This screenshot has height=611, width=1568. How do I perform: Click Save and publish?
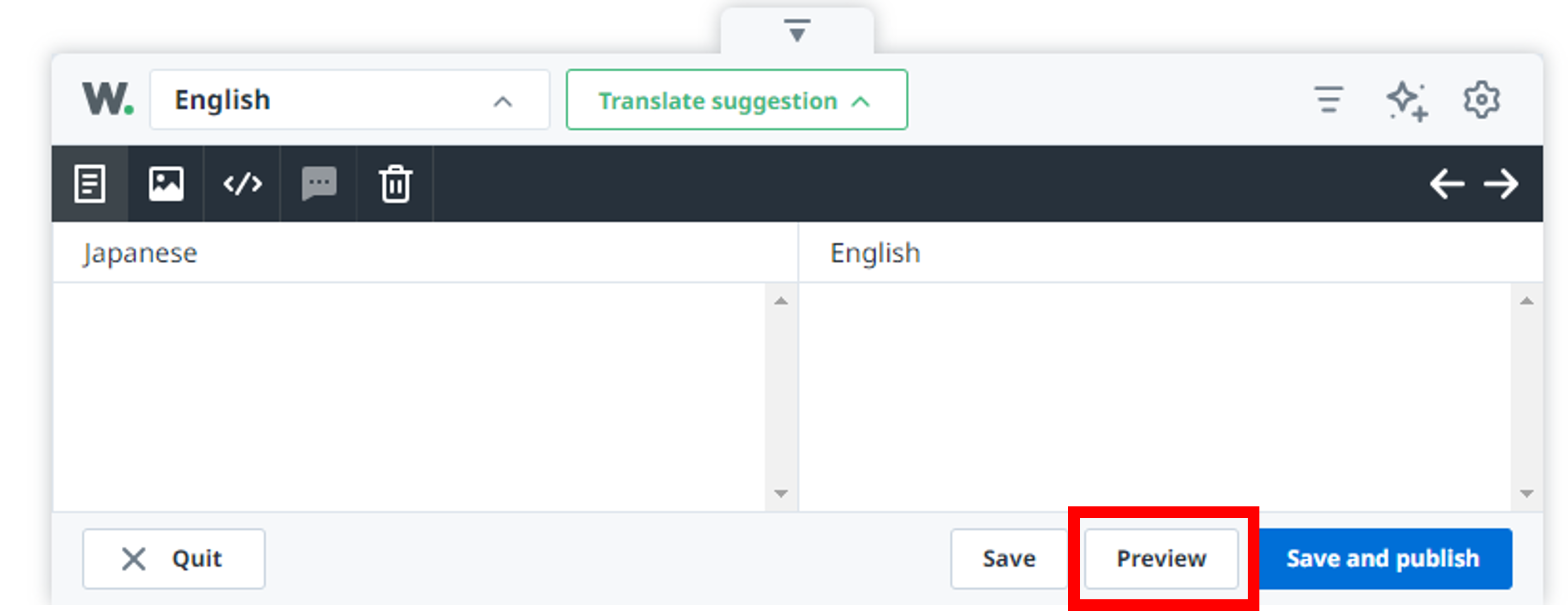click(x=1382, y=559)
